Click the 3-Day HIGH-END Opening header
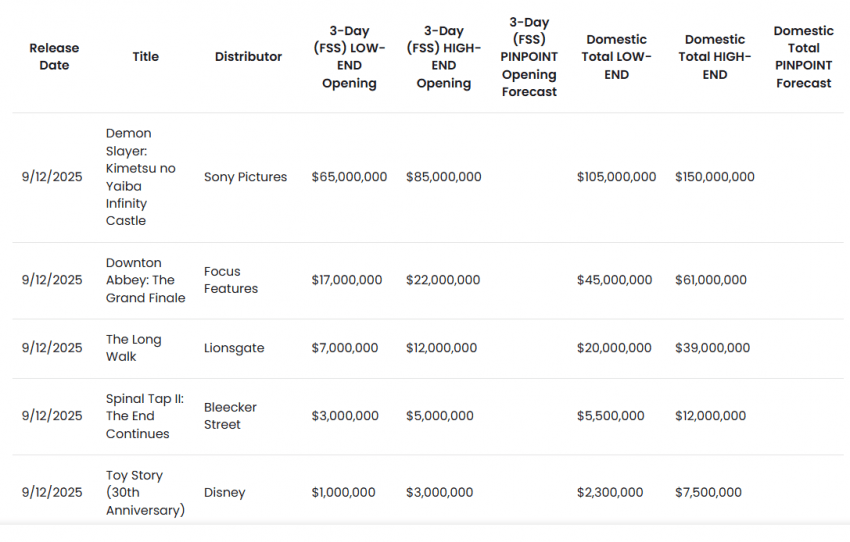 (x=443, y=57)
